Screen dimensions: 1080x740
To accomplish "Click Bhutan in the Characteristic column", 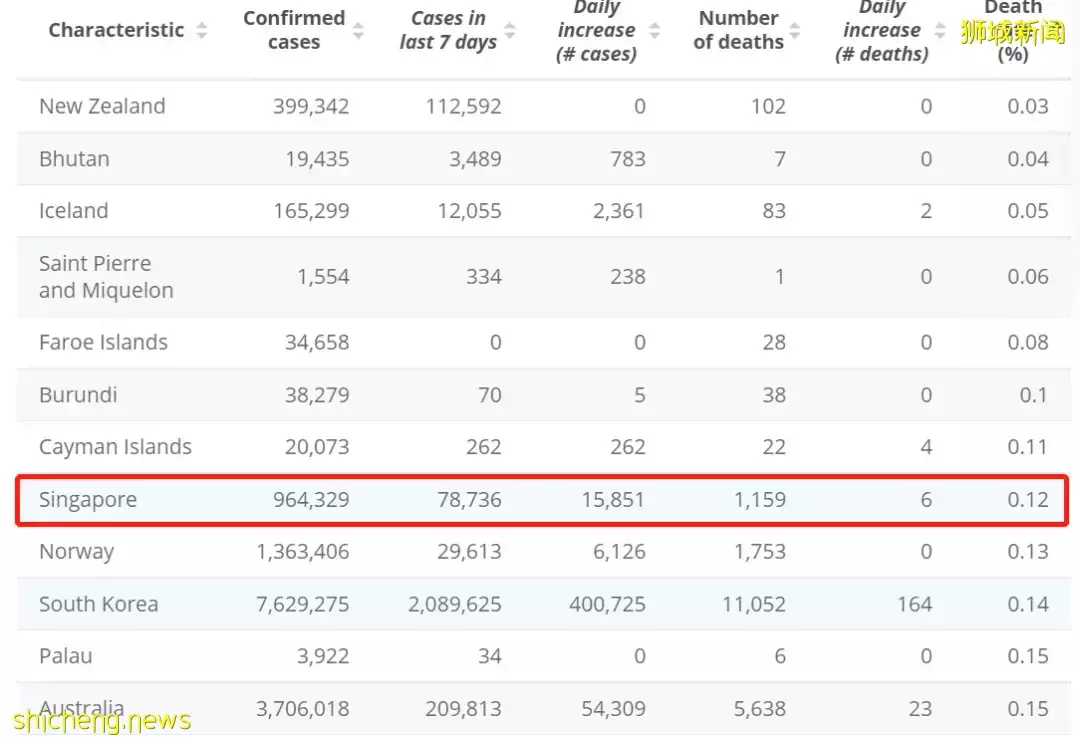I will (74, 158).
